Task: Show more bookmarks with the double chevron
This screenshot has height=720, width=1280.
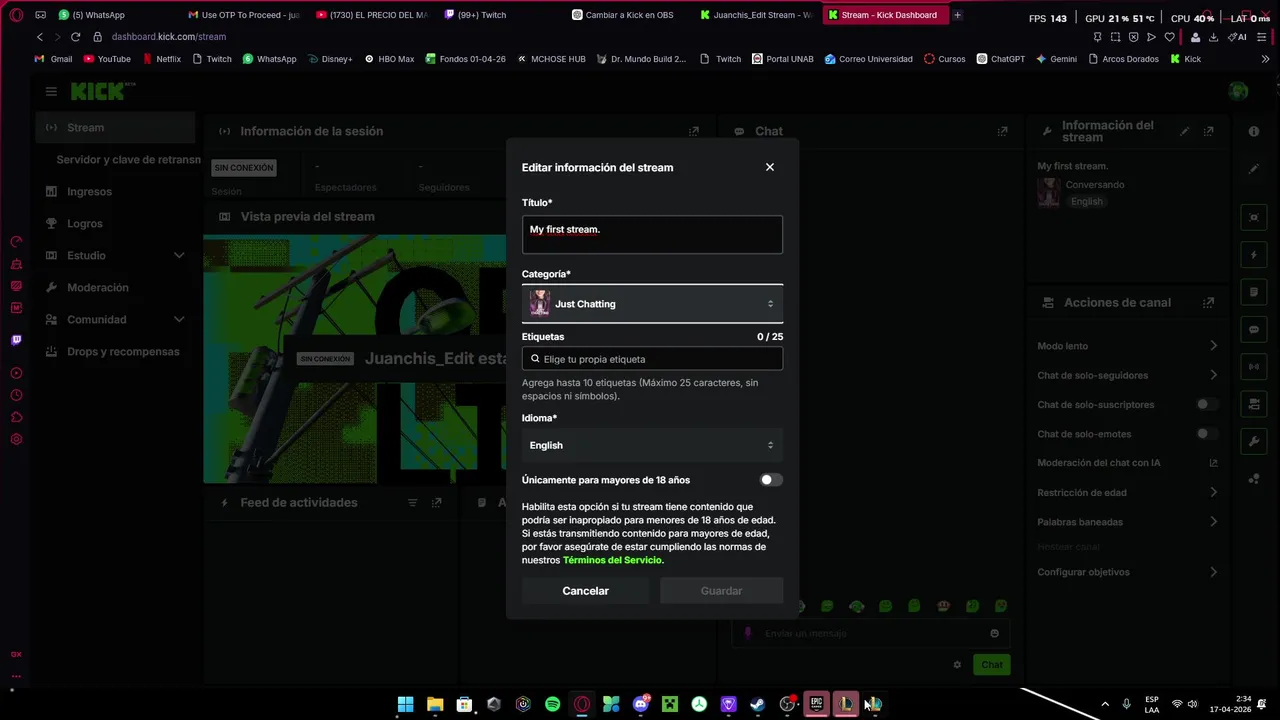Action: coord(1265,59)
